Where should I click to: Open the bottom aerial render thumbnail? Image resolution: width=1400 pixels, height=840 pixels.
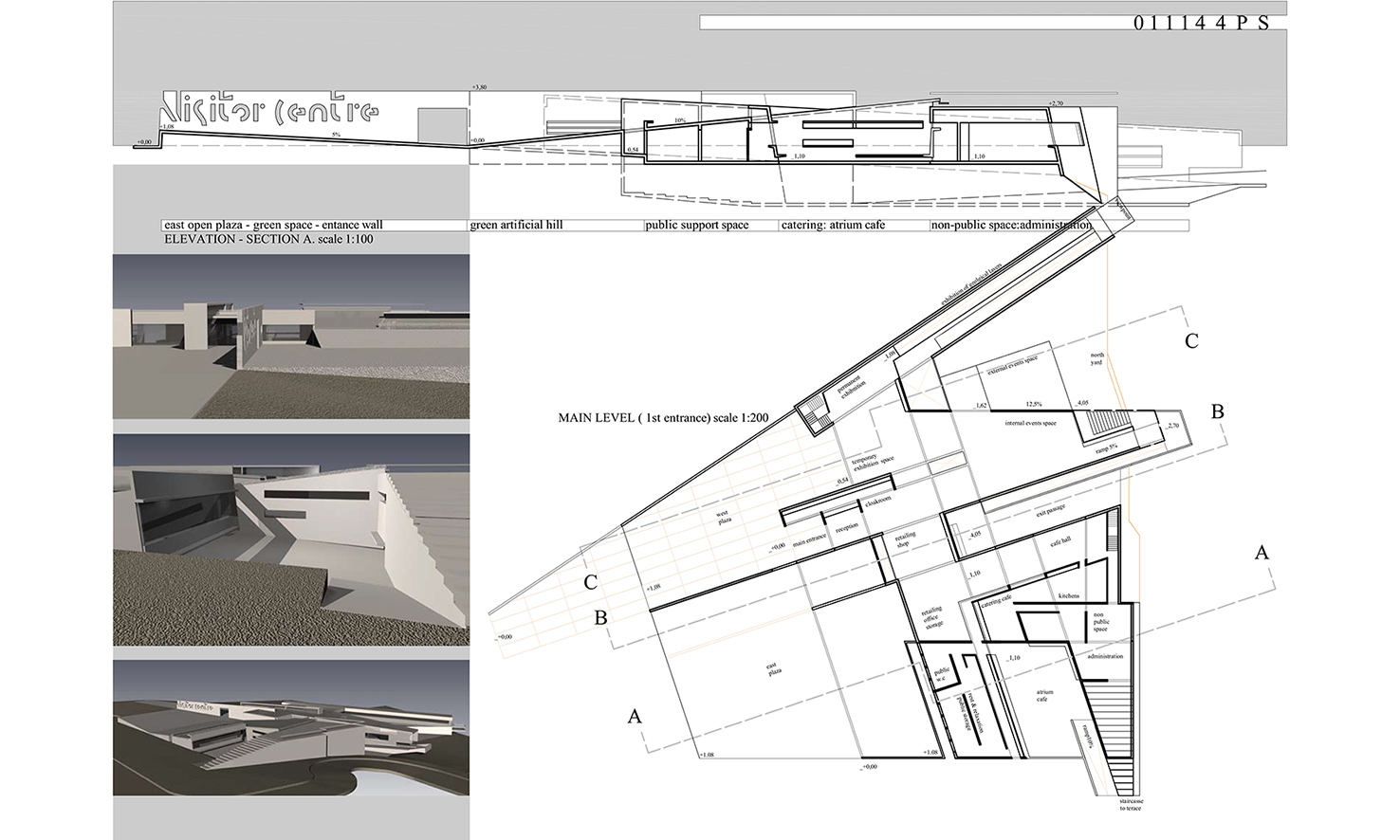pos(291,728)
